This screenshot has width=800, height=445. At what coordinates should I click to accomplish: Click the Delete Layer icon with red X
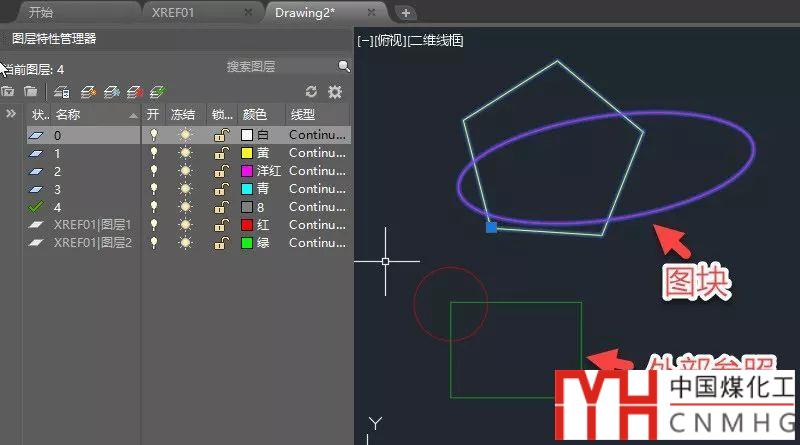133,92
